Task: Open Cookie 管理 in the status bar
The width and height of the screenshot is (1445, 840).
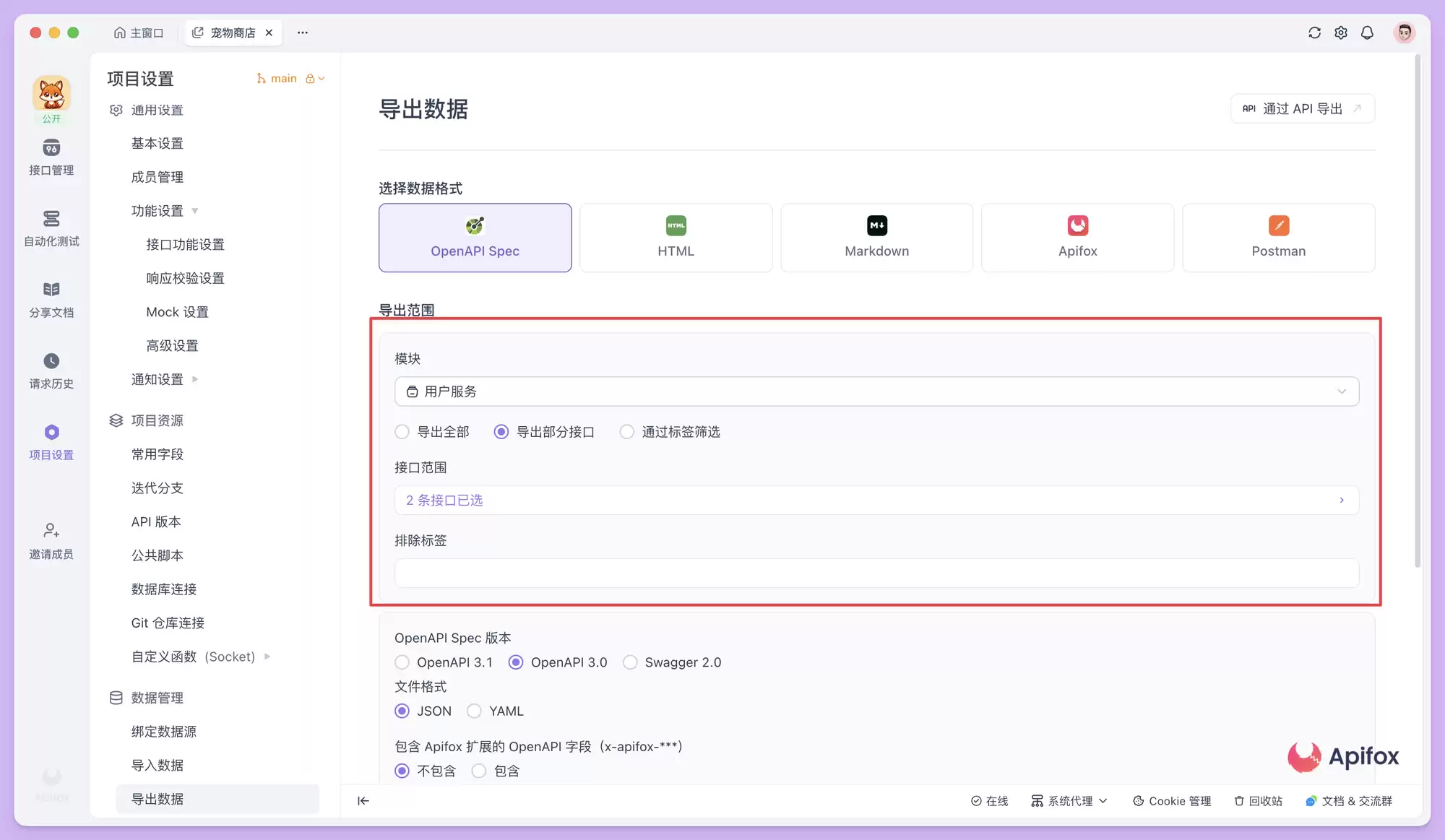Action: pos(1172,801)
